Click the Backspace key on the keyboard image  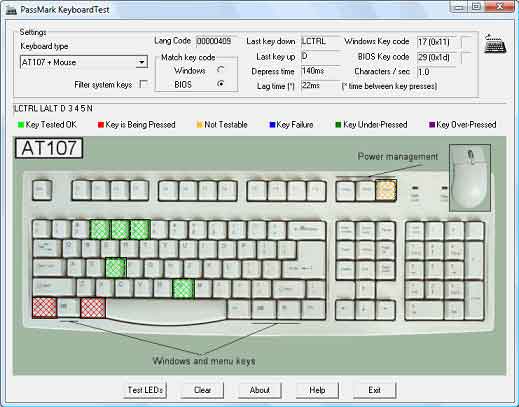tap(307, 230)
